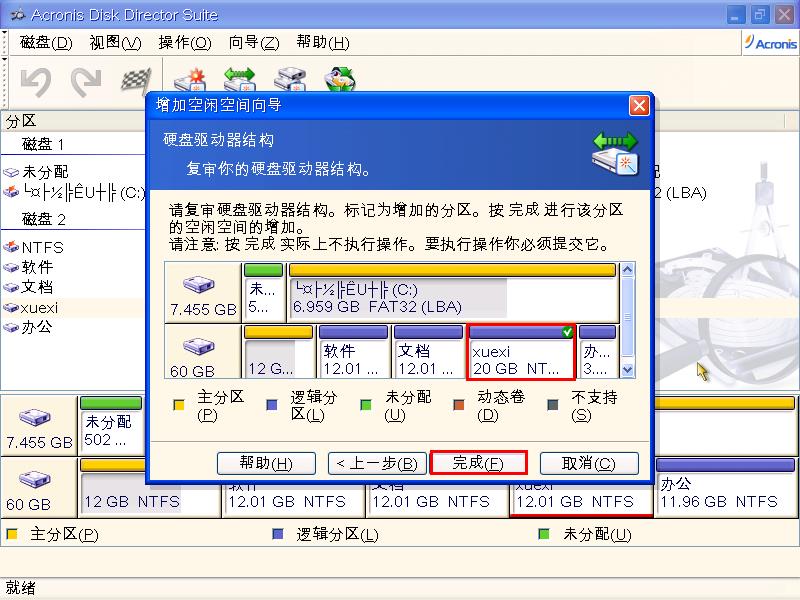Click the 7.455 GB disk icon in the wizard

point(198,284)
